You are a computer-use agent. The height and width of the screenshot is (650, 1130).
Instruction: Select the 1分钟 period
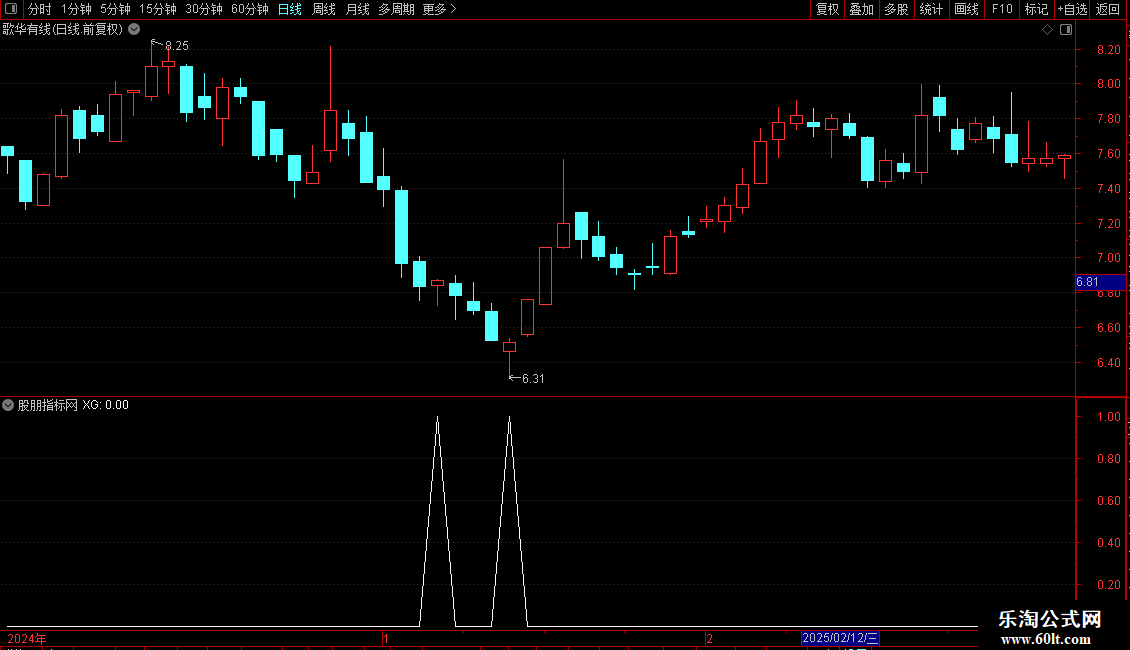pyautogui.click(x=76, y=9)
